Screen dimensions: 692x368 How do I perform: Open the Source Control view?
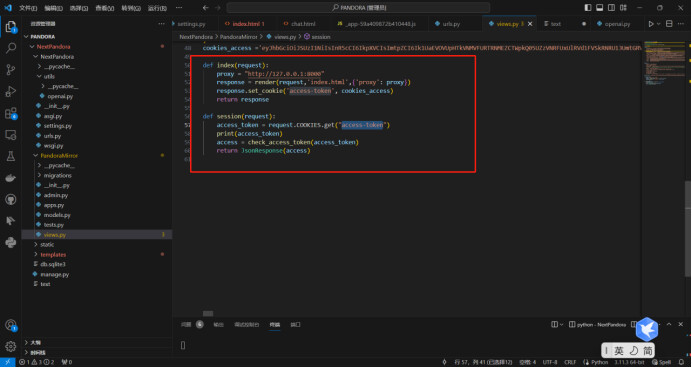[11, 70]
